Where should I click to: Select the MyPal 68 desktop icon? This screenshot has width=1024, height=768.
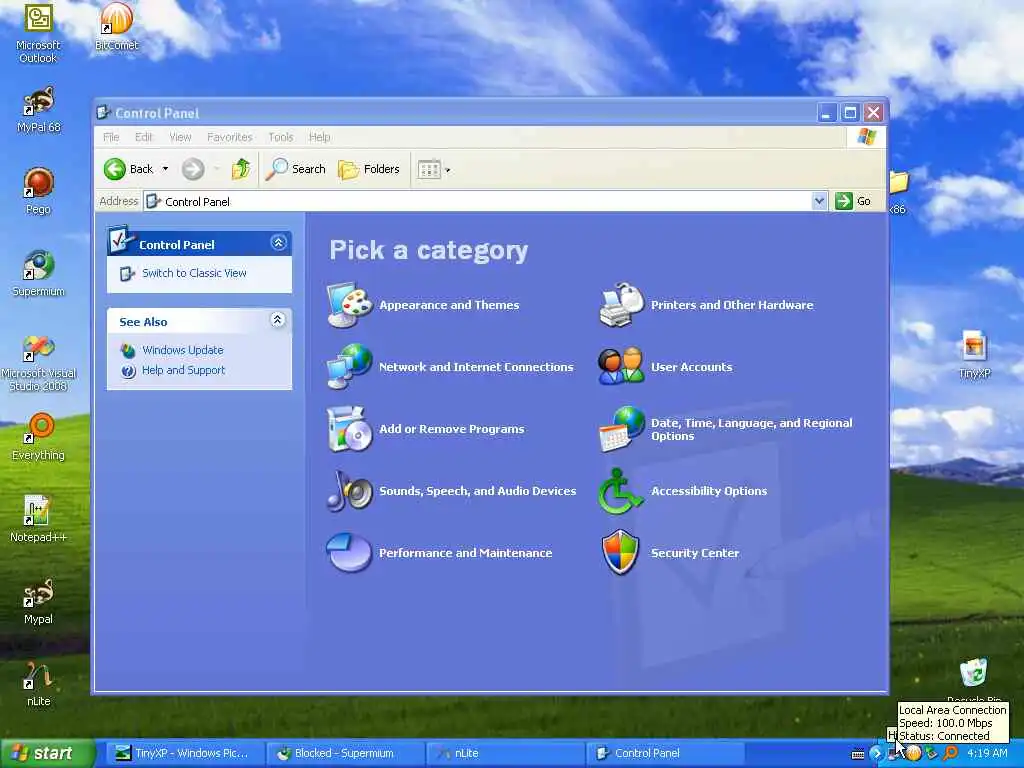pos(39,110)
